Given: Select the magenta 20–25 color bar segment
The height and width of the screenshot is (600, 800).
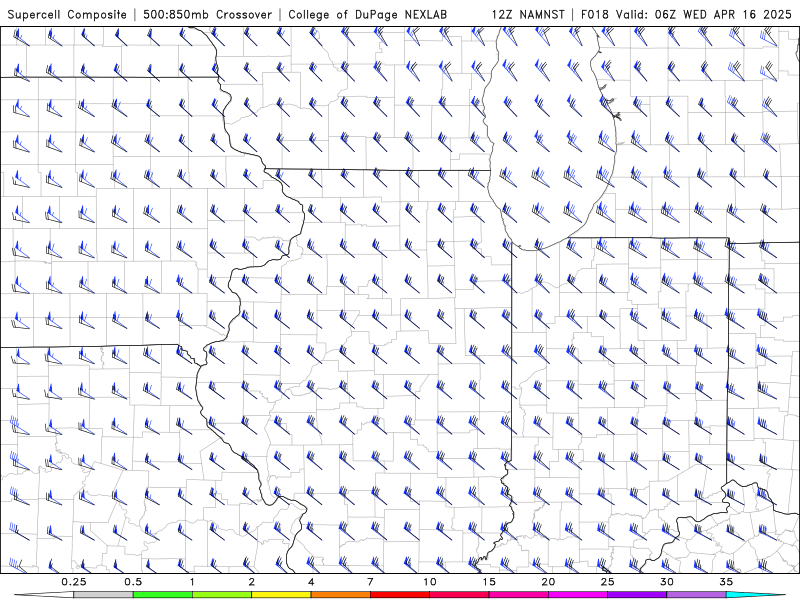Looking at the screenshot, I should [x=578, y=595].
